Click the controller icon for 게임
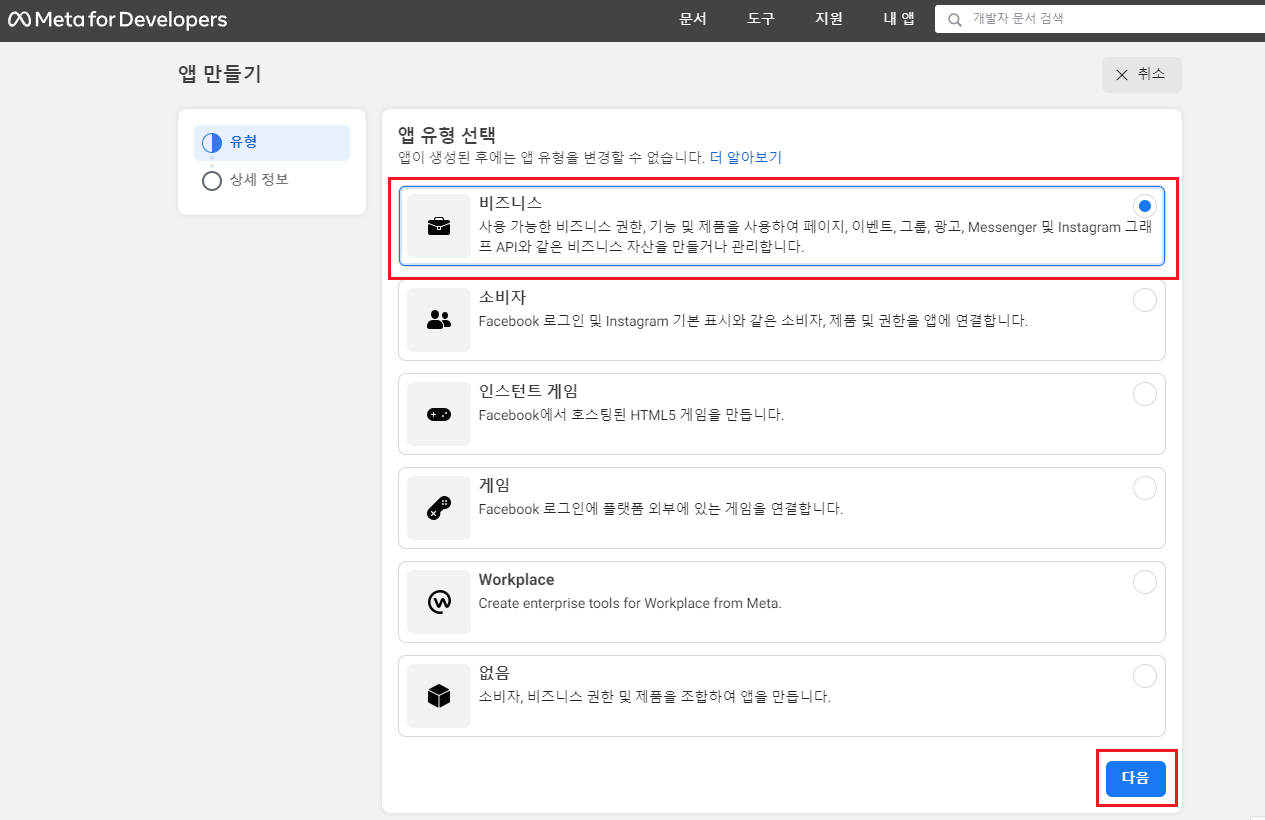 pyautogui.click(x=439, y=508)
